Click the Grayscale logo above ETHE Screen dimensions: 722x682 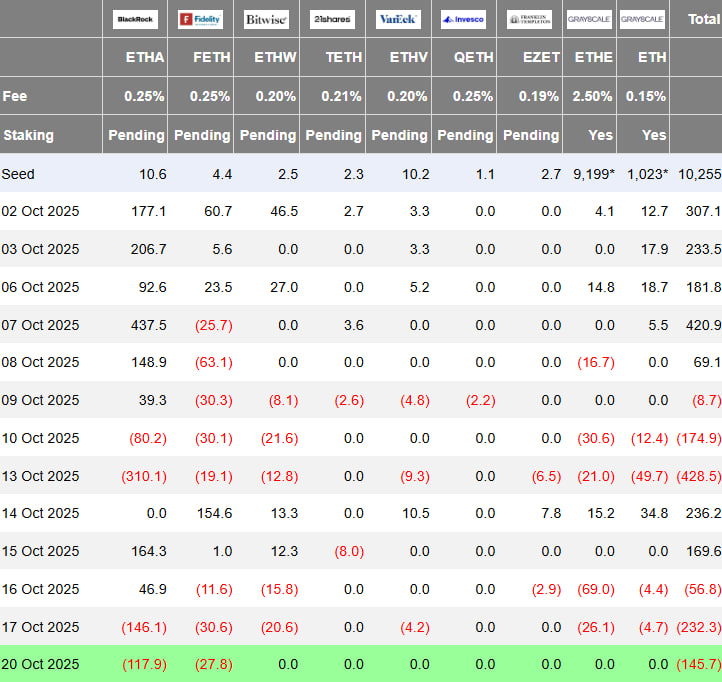click(x=589, y=19)
